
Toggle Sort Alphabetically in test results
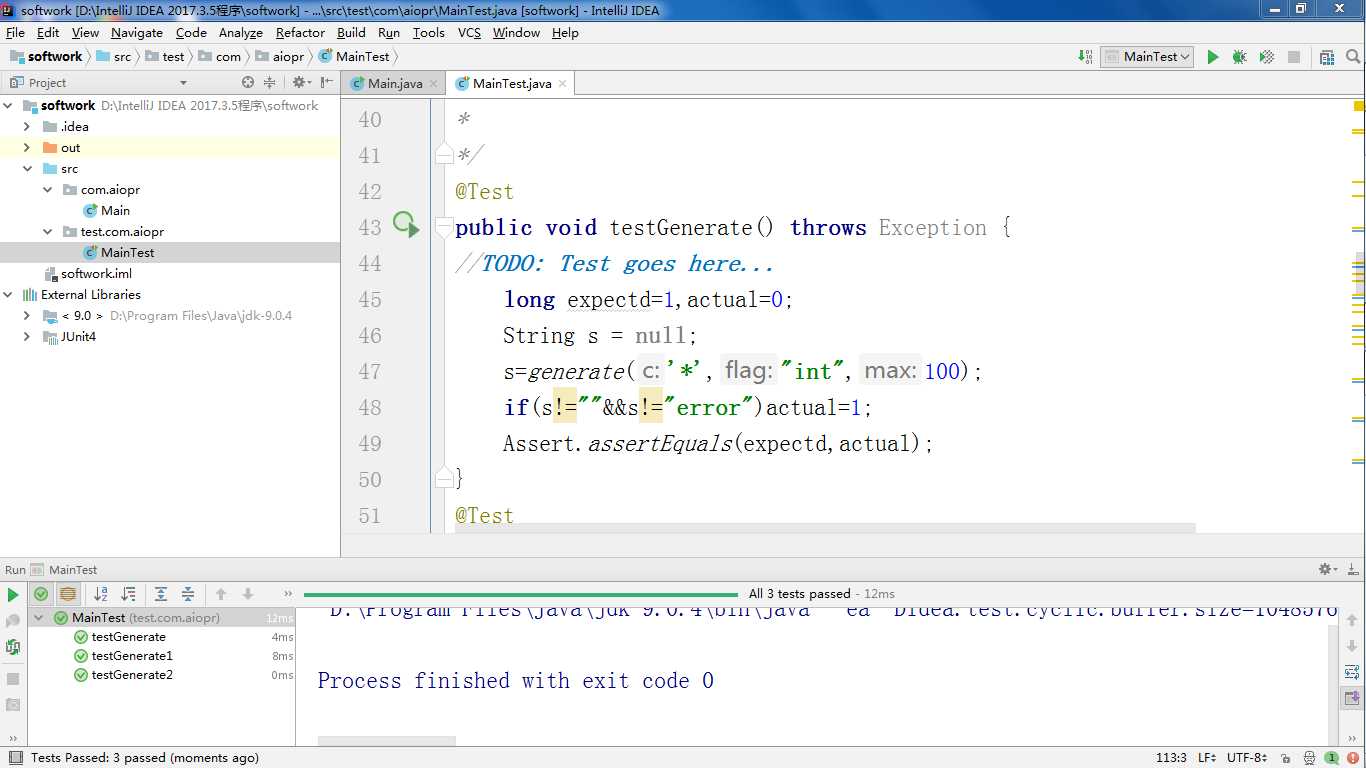(x=100, y=594)
